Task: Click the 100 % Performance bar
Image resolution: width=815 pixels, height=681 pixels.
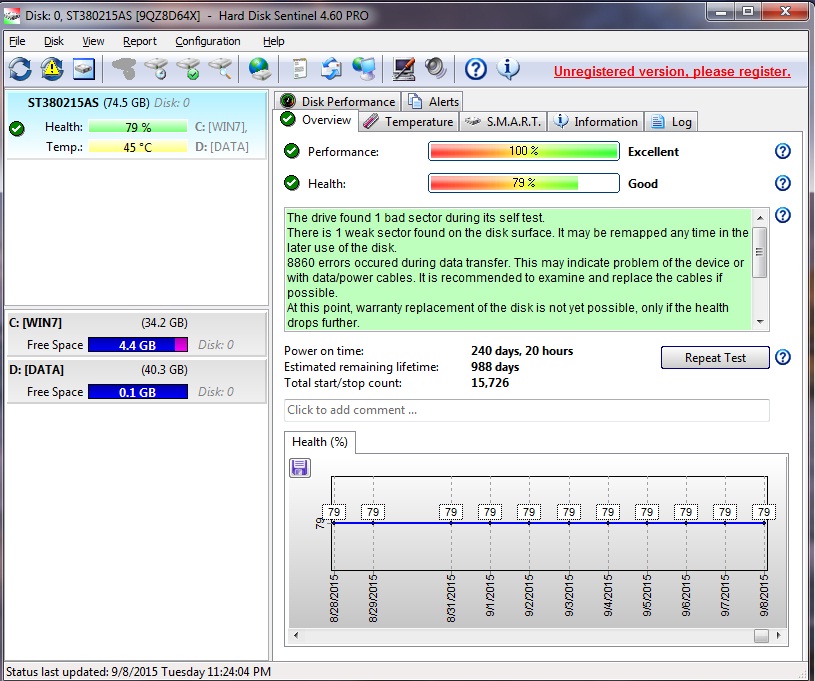Action: [x=523, y=151]
